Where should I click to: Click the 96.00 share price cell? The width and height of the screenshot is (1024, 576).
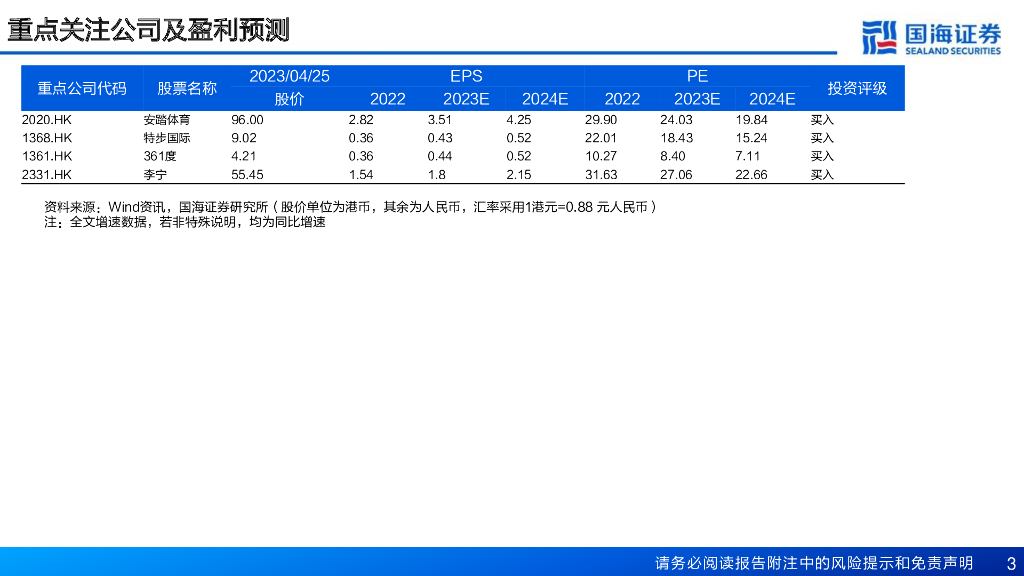(247, 120)
